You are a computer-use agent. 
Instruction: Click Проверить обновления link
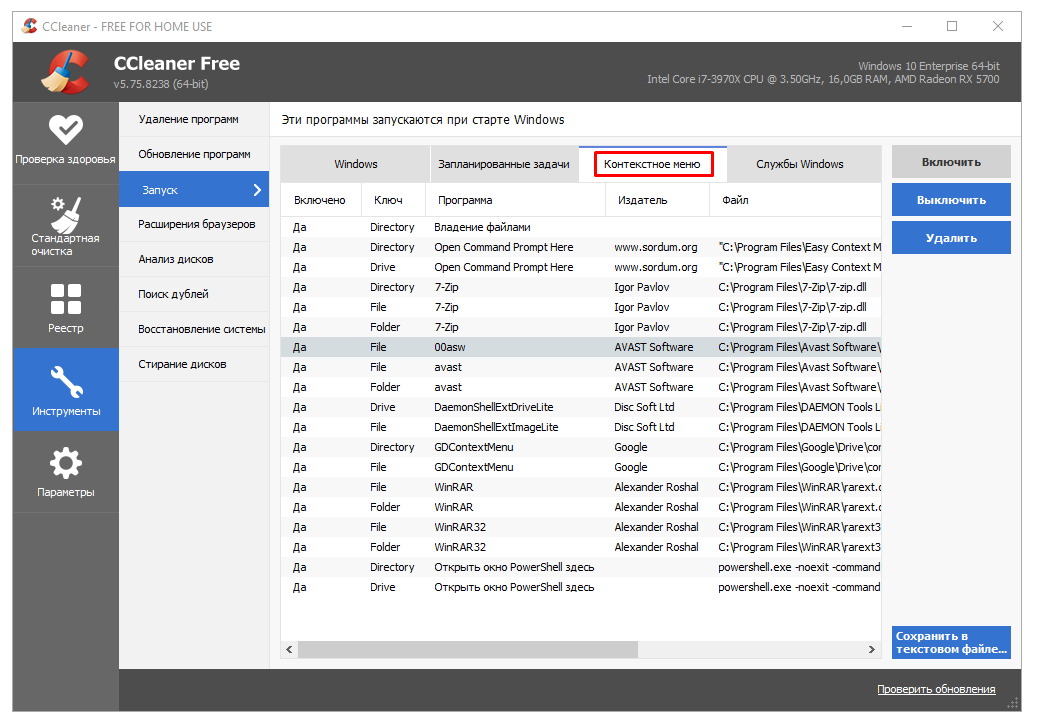936,689
